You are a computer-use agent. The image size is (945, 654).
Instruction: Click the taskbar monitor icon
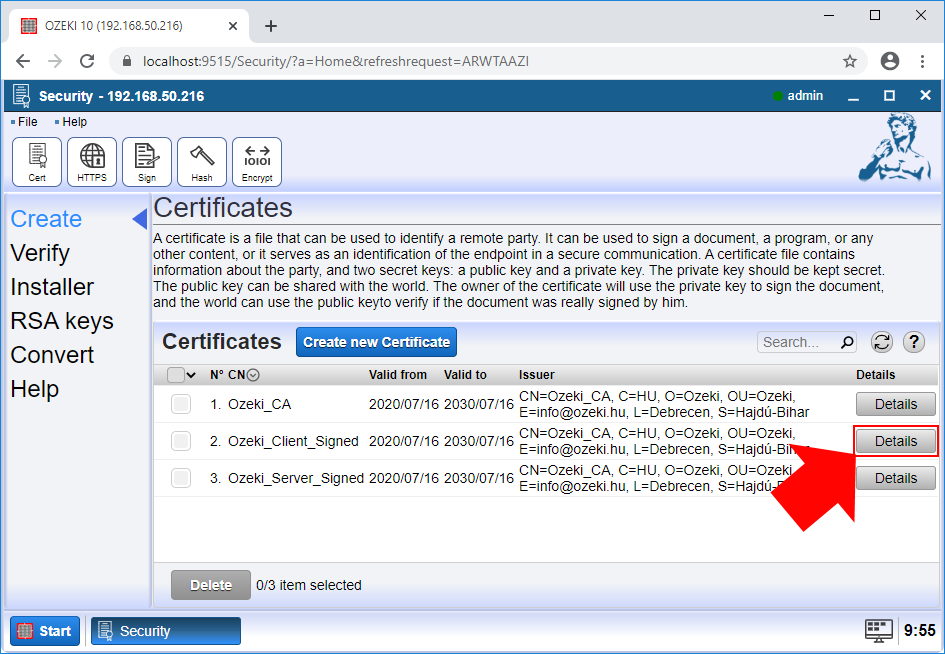(879, 630)
